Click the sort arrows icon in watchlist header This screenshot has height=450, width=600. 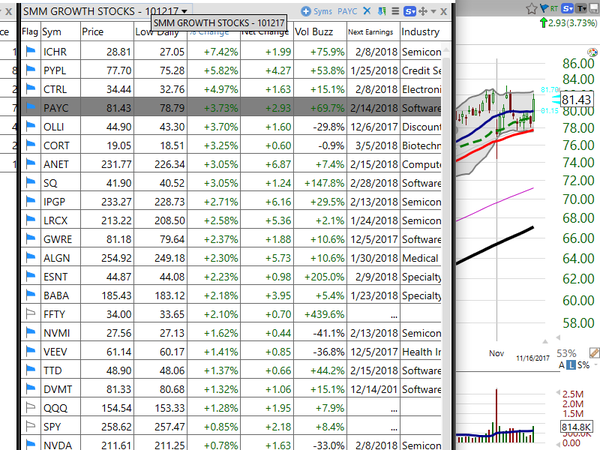[x=382, y=11]
